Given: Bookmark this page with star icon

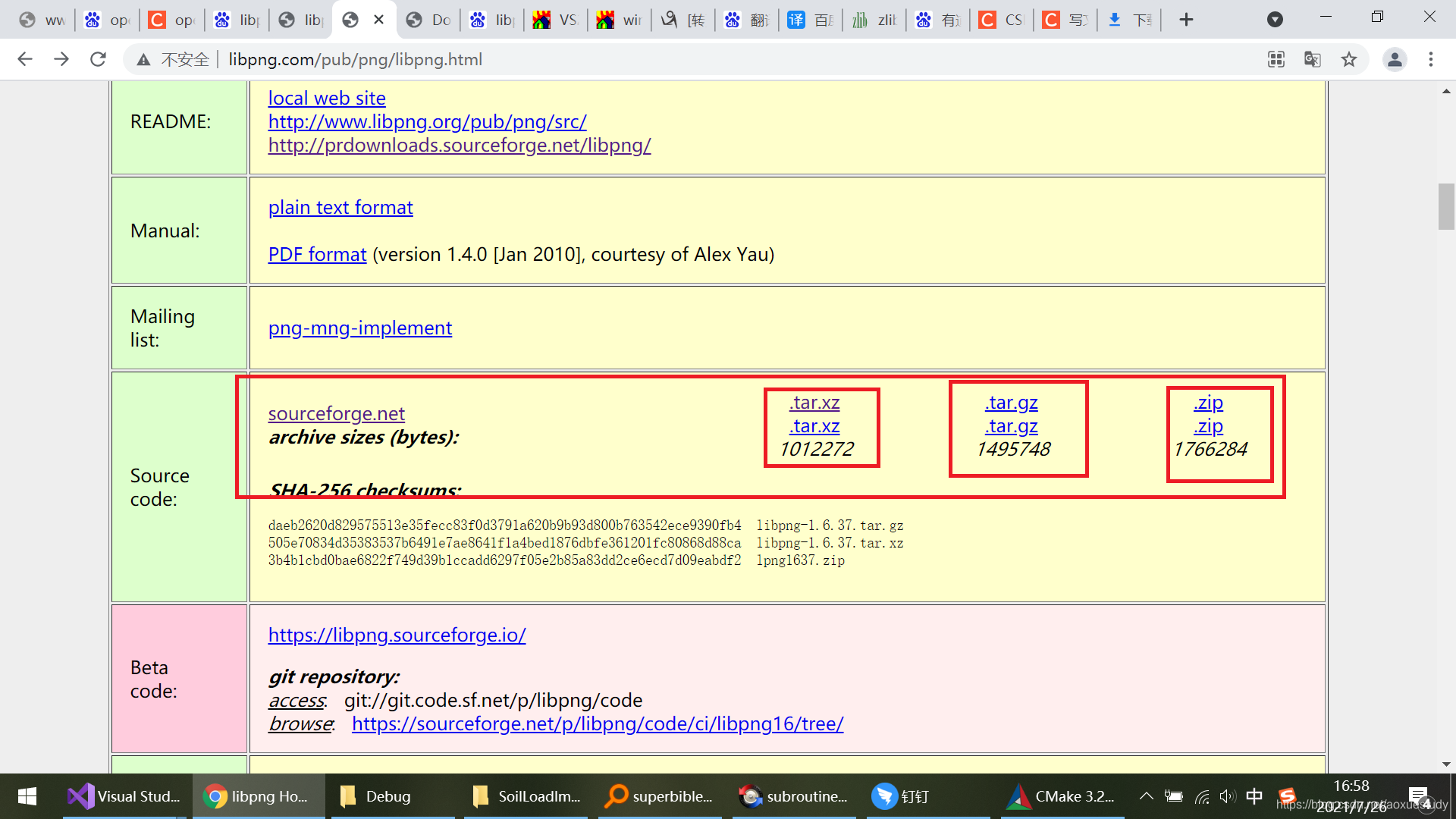Looking at the screenshot, I should click(1349, 59).
